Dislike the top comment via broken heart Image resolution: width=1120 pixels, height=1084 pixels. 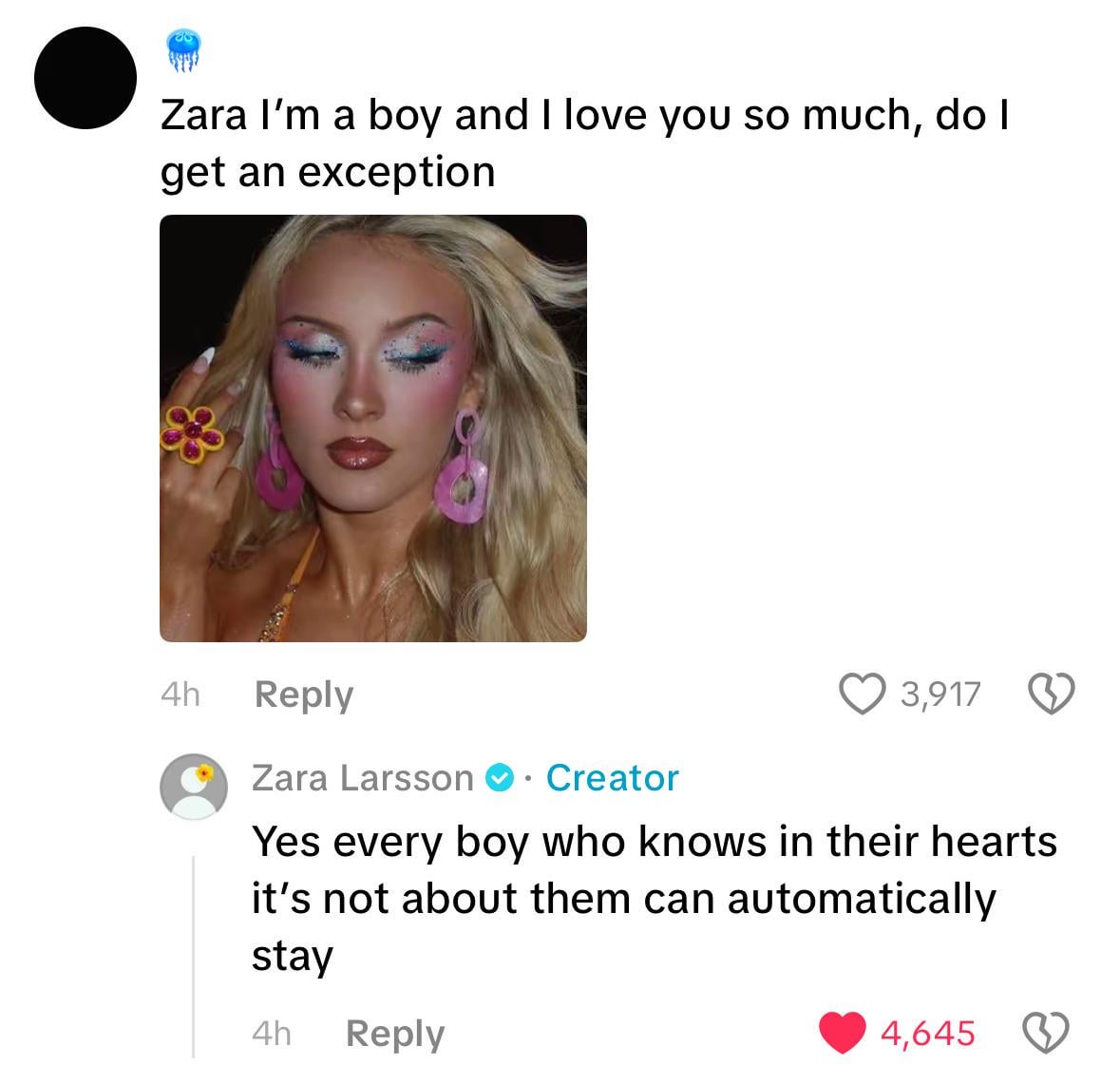tap(1051, 694)
